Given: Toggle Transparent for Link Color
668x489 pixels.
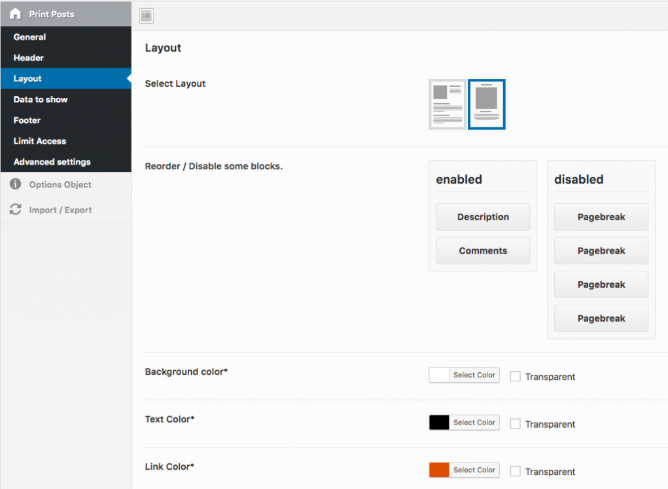Looking at the screenshot, I should 515,471.
